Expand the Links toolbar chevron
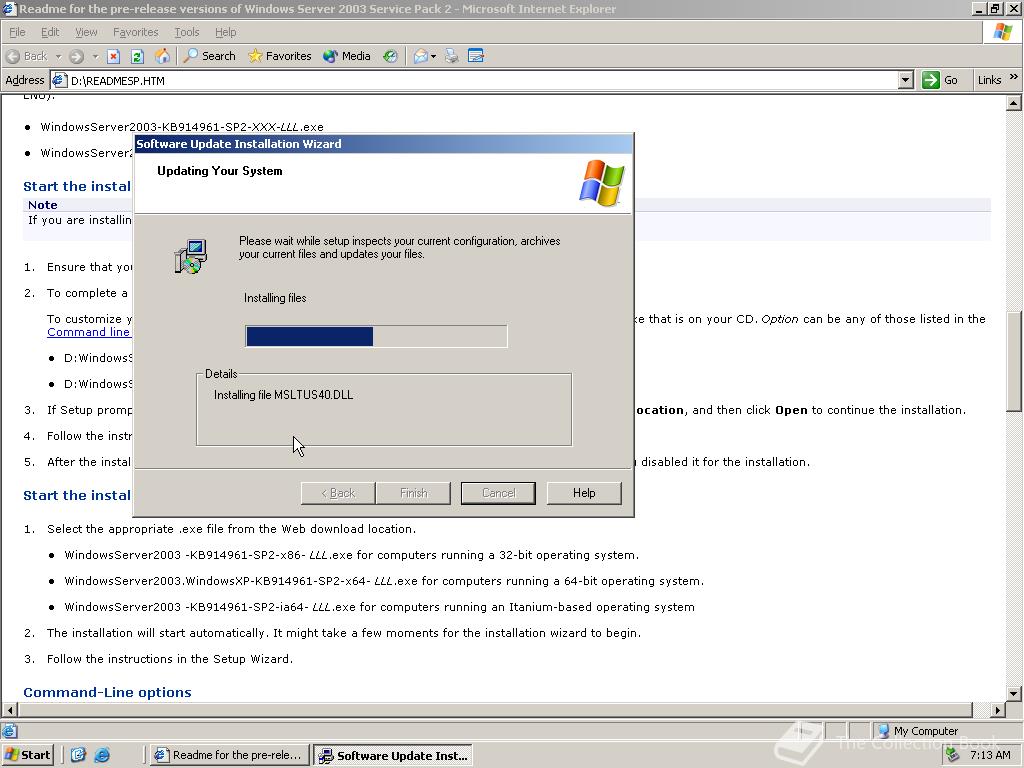This screenshot has height=768, width=1024. point(1014,77)
